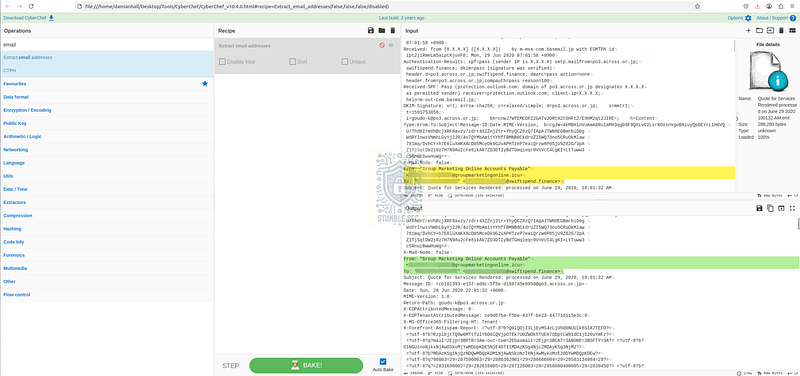Open folder as input

[x=759, y=31]
